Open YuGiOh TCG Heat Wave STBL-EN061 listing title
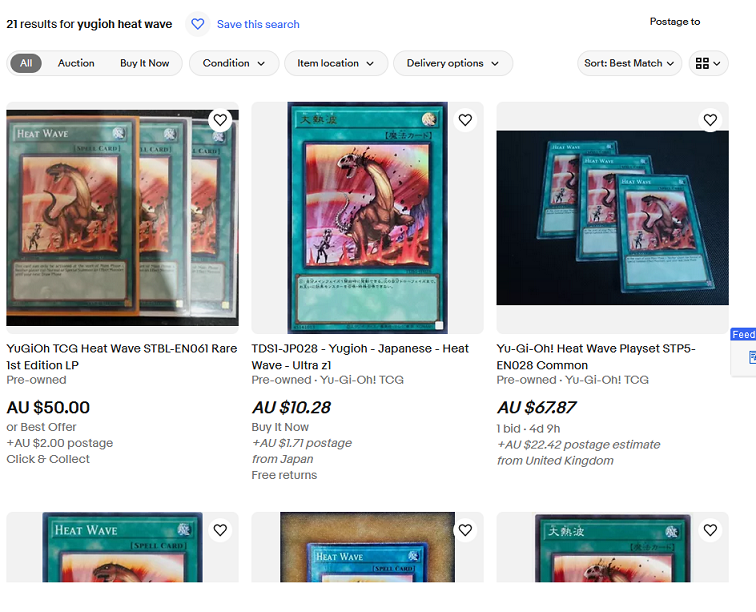Viewport: 756px width, 612px height. click(122, 356)
